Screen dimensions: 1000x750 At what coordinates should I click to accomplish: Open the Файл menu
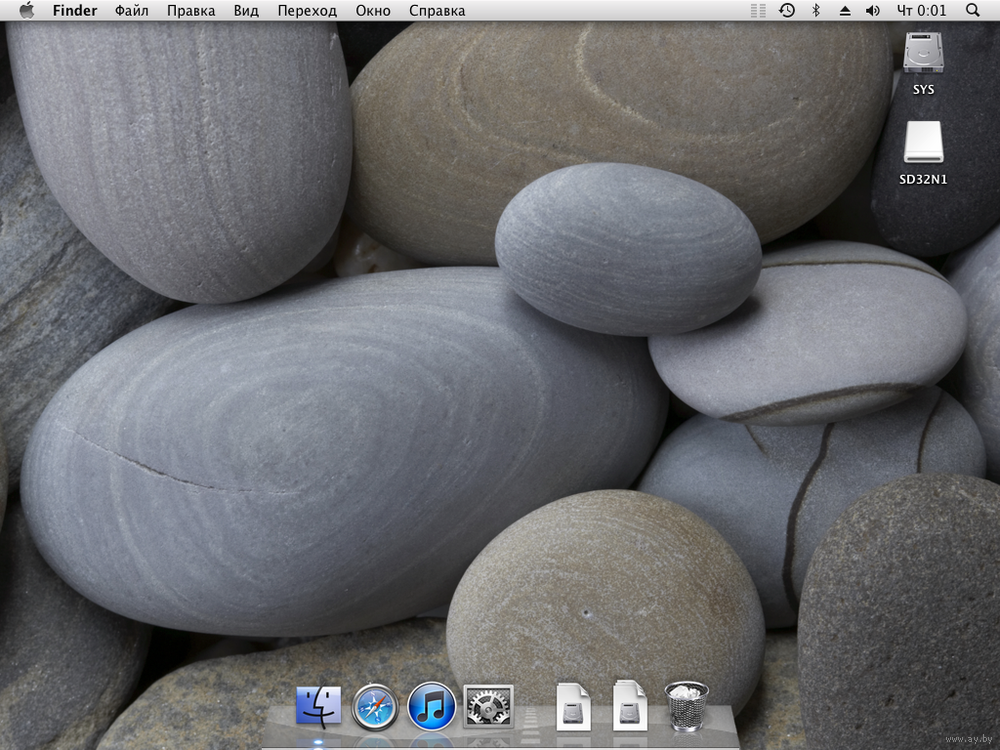pos(131,10)
